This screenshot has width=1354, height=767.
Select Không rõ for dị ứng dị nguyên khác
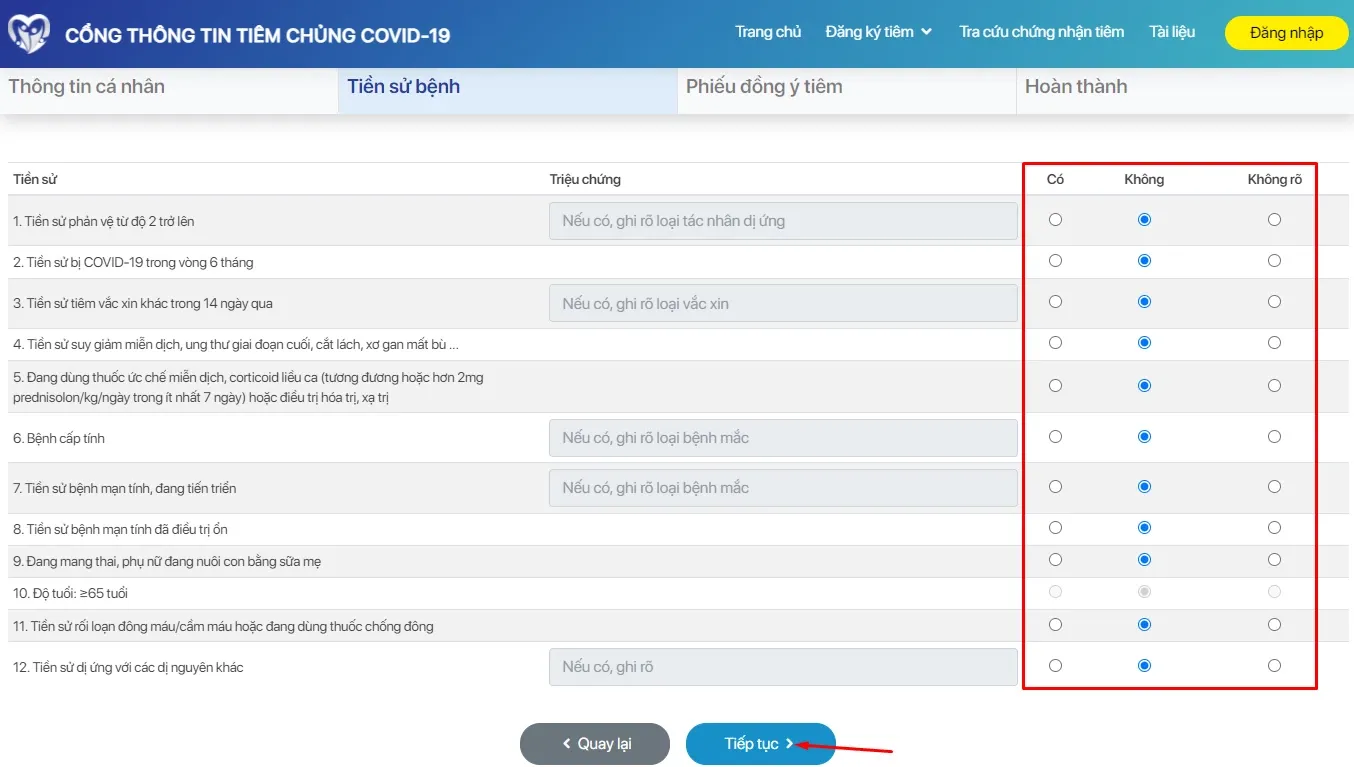point(1274,666)
